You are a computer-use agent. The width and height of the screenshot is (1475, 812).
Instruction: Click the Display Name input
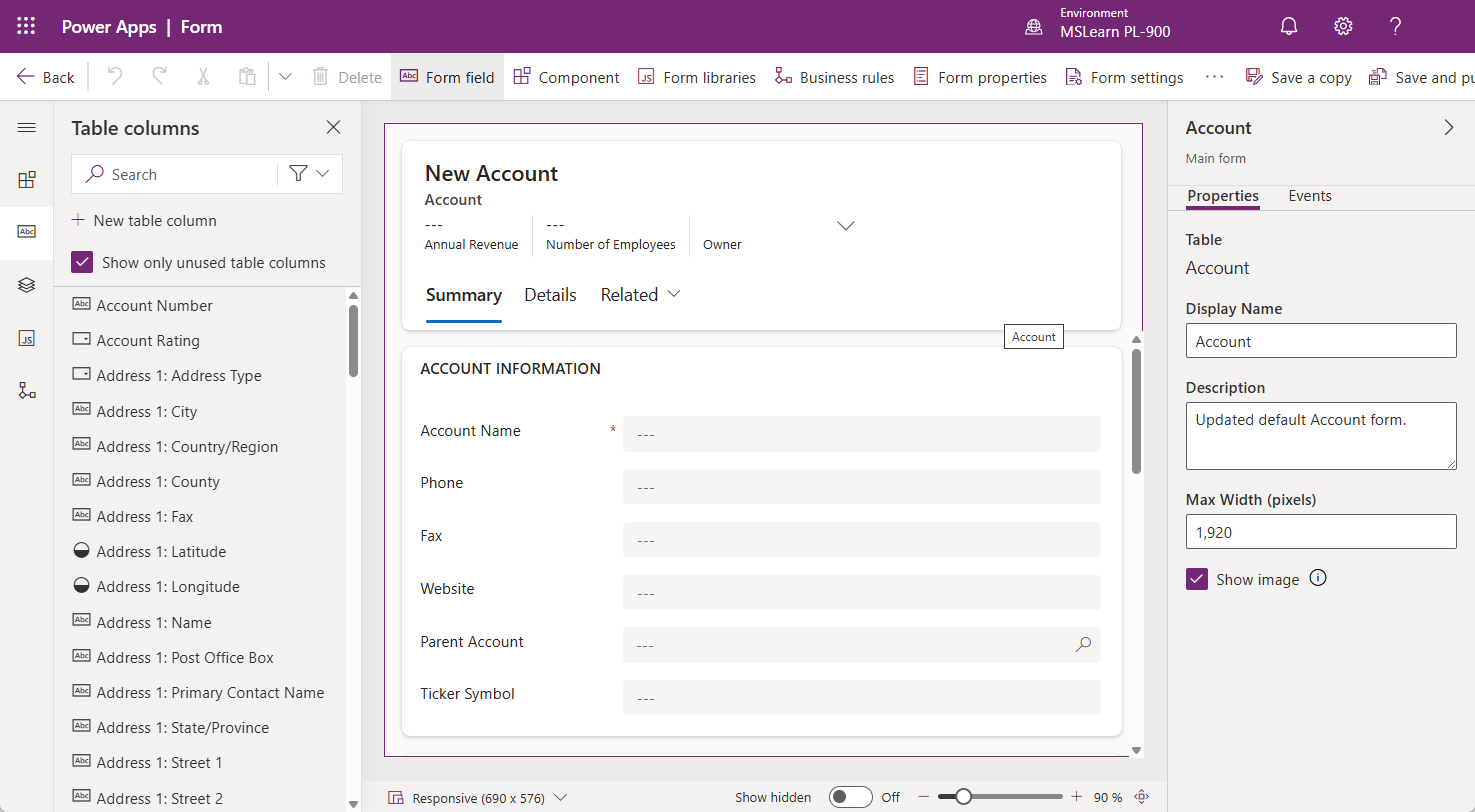pyautogui.click(x=1321, y=341)
